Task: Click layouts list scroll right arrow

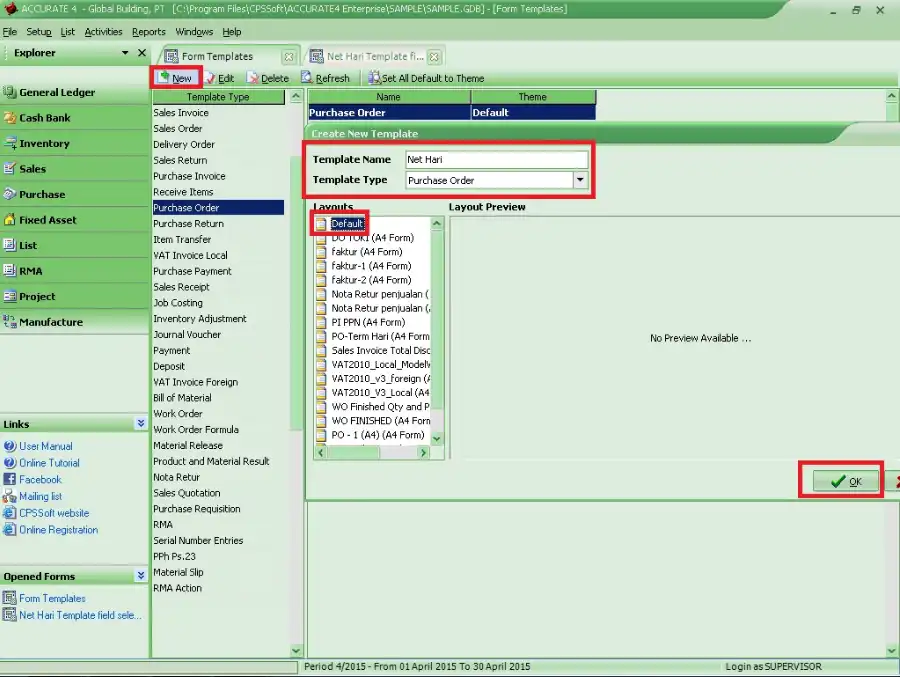Action: click(424, 452)
